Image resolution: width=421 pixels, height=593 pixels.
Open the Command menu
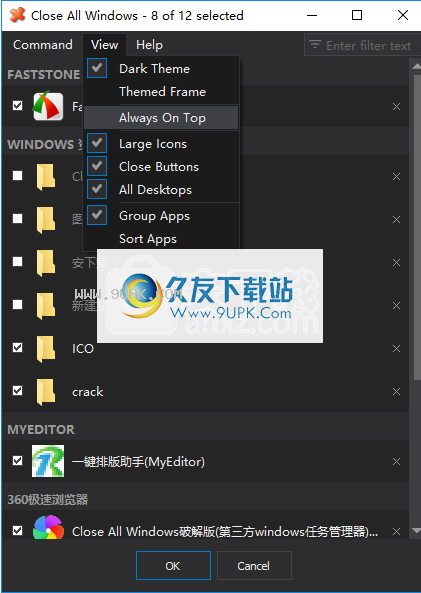(x=43, y=45)
